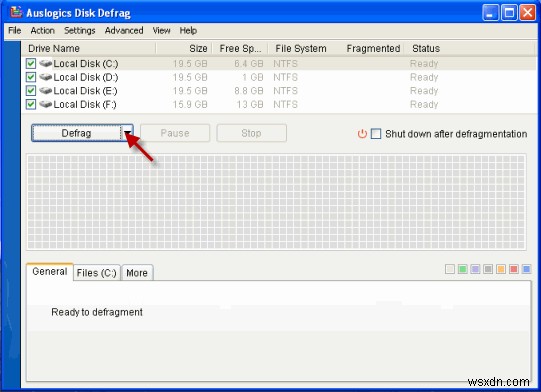The width and height of the screenshot is (541, 392).
Task: Click the Ready to defragment status text
Action: pyautogui.click(x=97, y=312)
